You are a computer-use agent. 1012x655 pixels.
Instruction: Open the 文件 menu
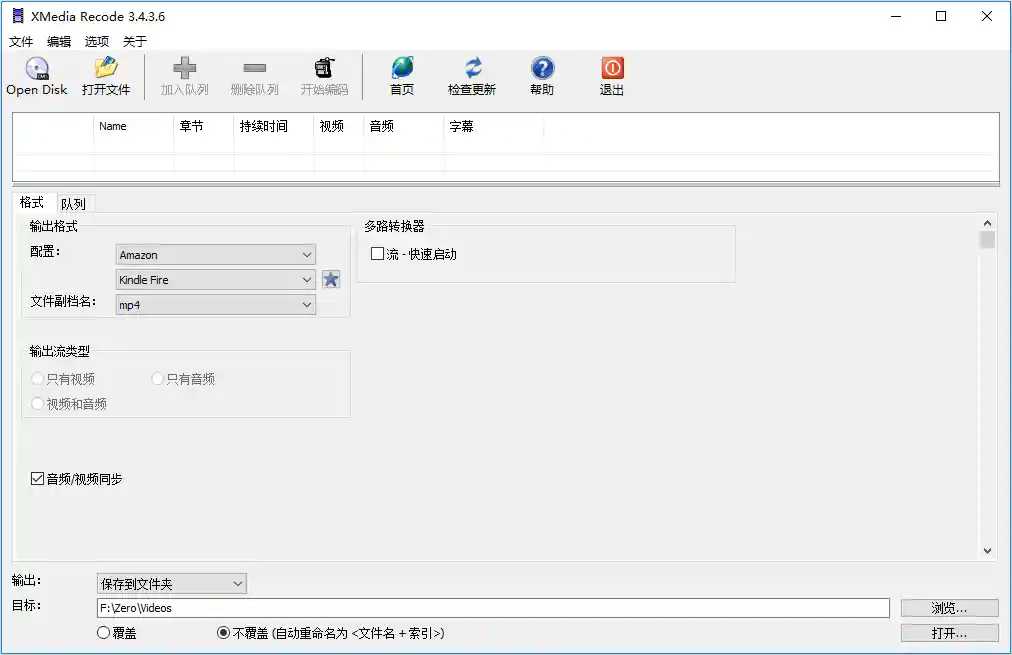21,42
